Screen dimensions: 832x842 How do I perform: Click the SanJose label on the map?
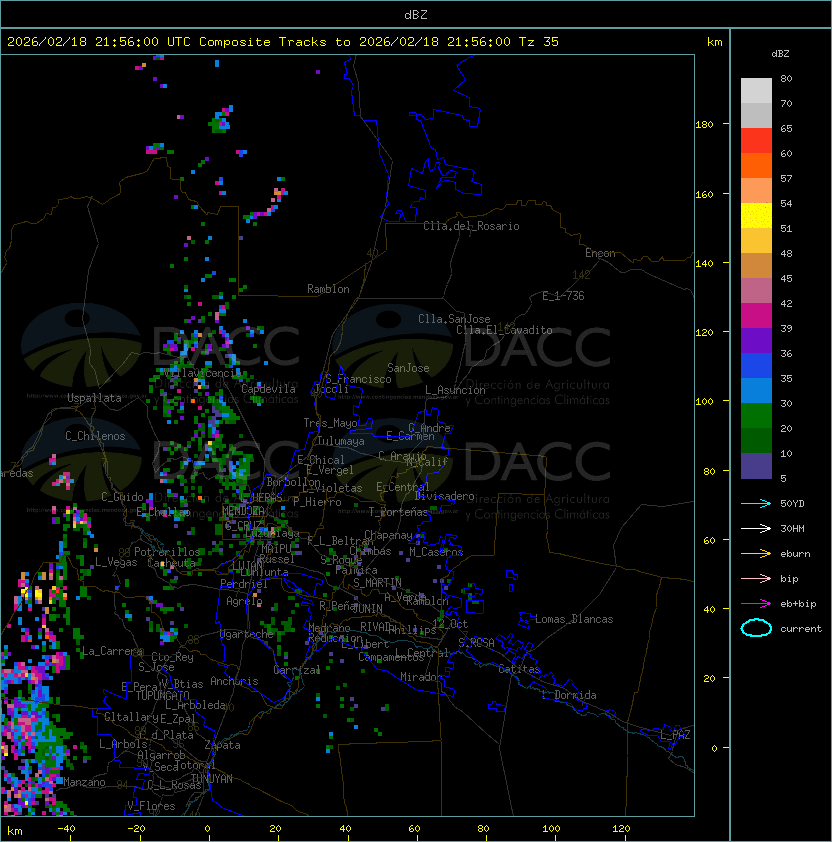pyautogui.click(x=408, y=368)
